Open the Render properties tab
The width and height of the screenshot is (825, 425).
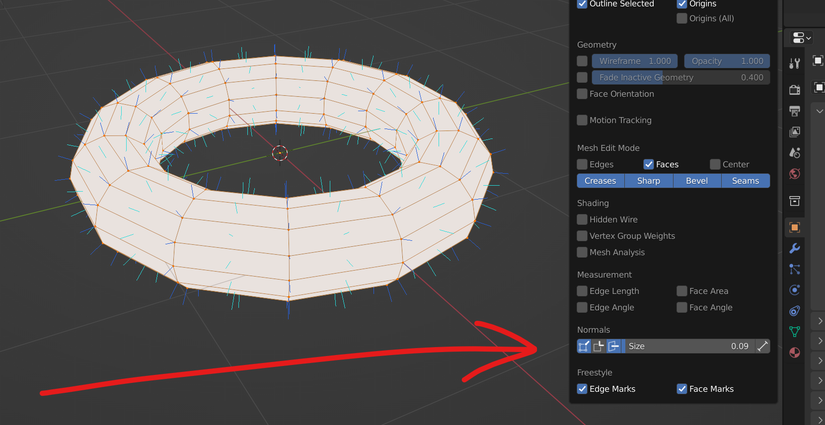click(x=795, y=90)
